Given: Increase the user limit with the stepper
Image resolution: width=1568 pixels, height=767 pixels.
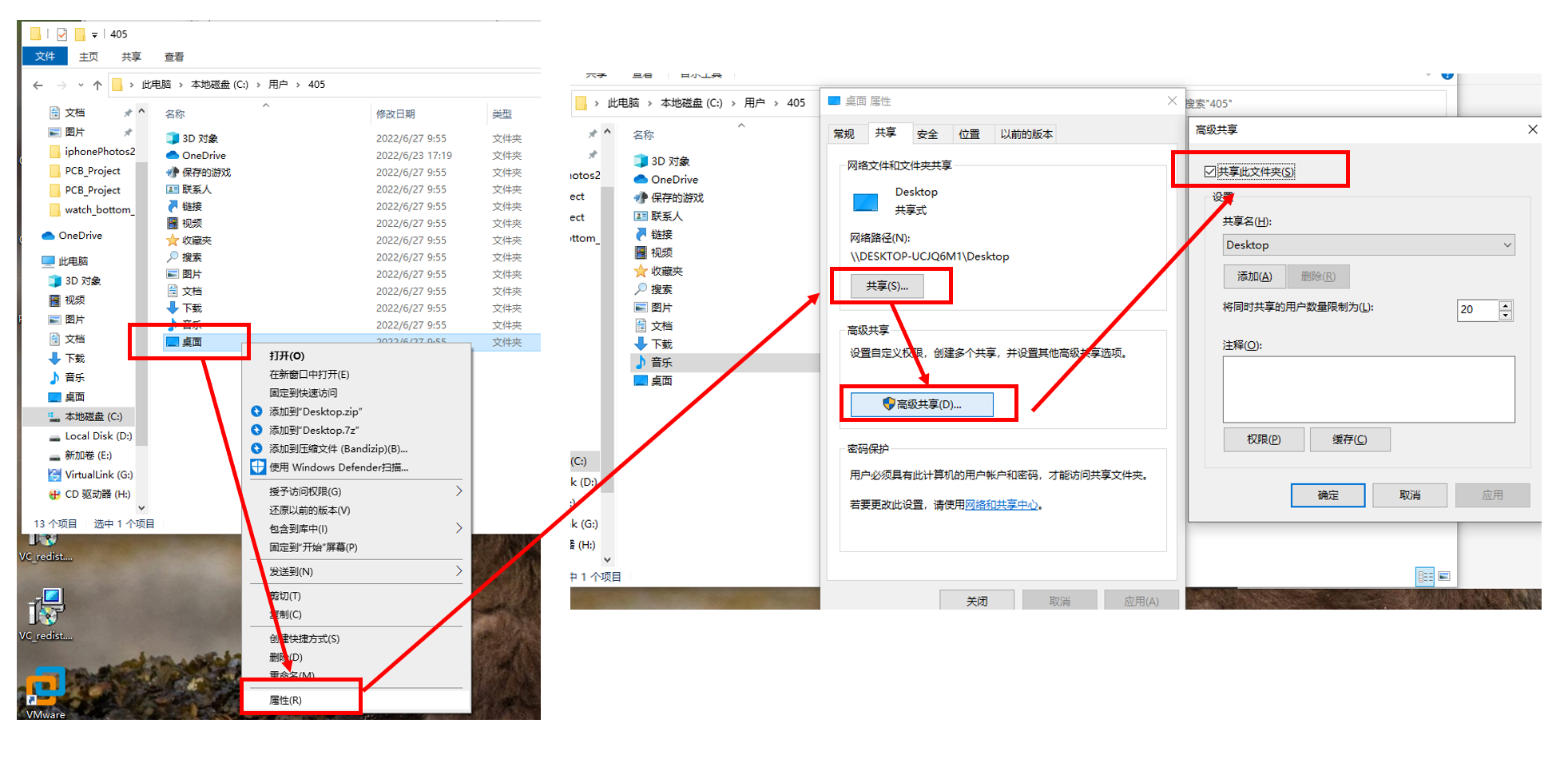Looking at the screenshot, I should click(x=1505, y=306).
